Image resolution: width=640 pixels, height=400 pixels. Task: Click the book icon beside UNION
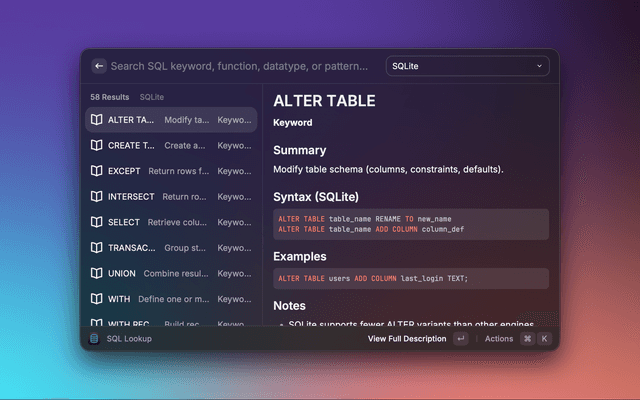point(96,273)
